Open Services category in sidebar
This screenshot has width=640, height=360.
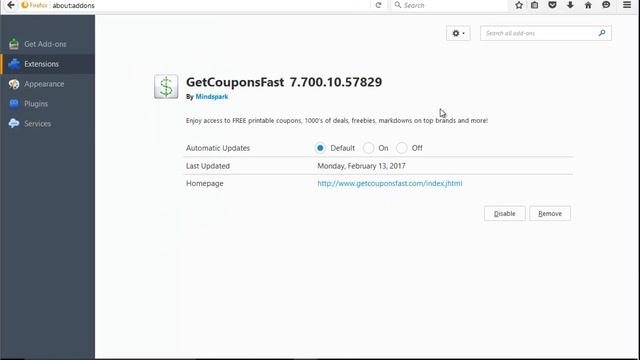(x=47, y=124)
